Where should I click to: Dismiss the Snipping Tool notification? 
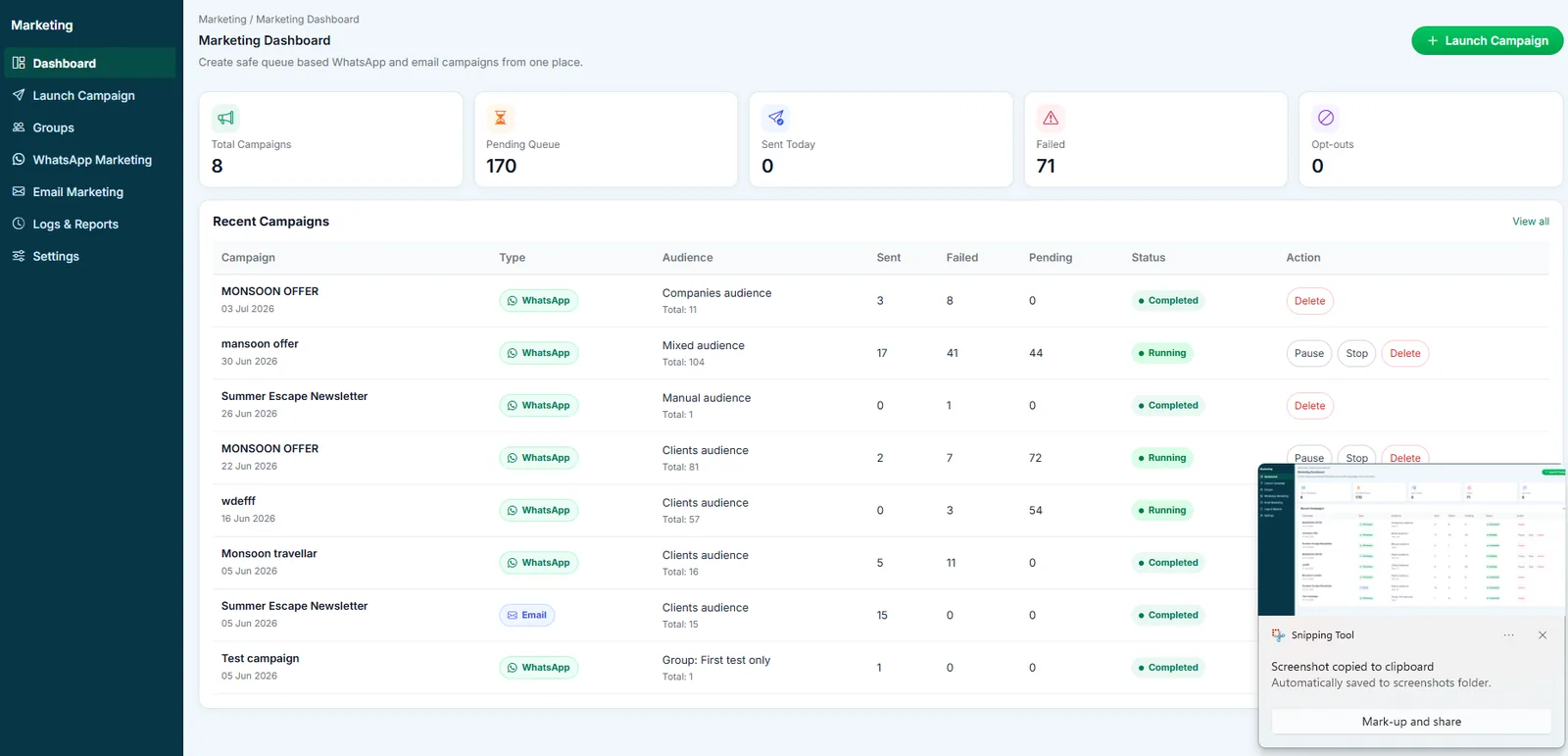[x=1543, y=635]
